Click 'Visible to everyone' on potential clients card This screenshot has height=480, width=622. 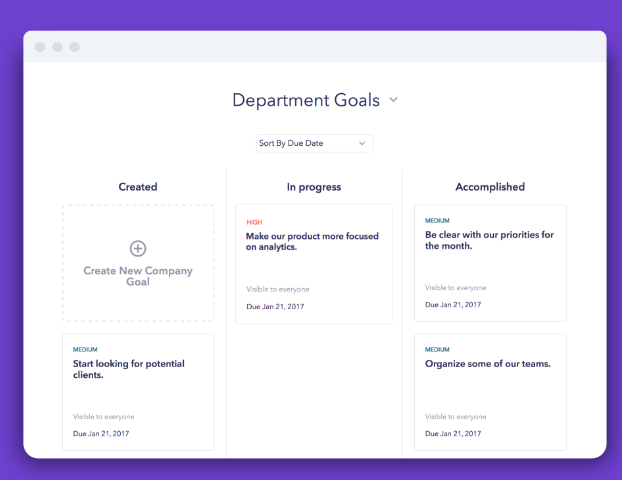103,416
